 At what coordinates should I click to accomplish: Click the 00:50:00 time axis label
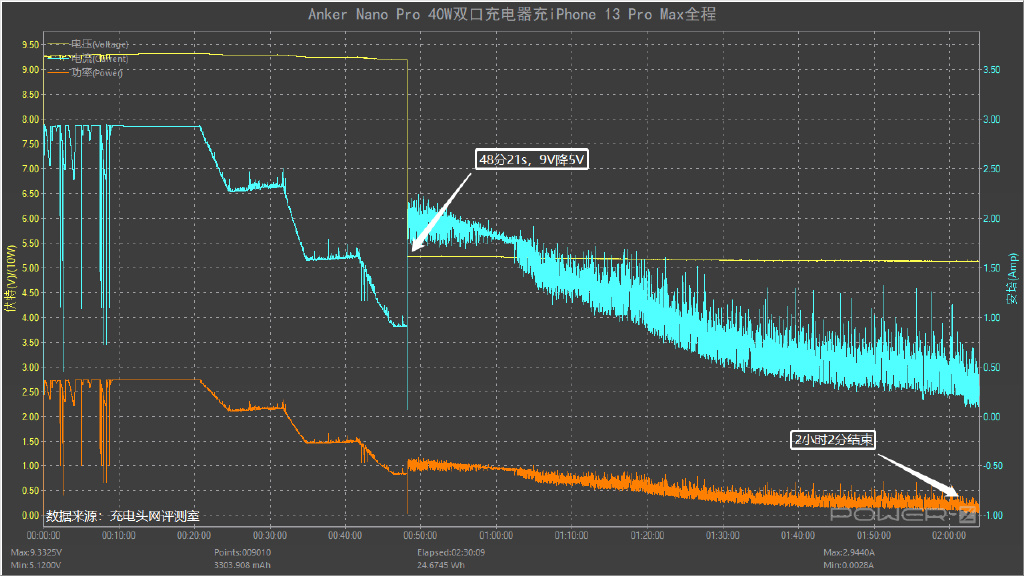(x=420, y=536)
